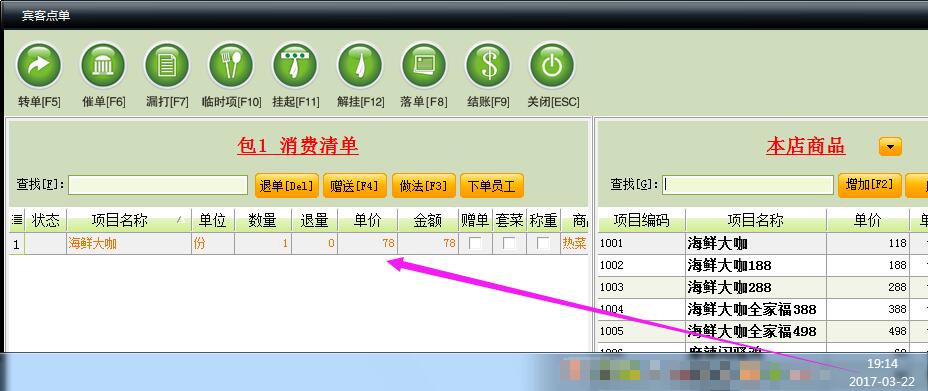This screenshot has height=391, width=928.
Task: Focus the 查找[F] search field
Action: (x=158, y=185)
